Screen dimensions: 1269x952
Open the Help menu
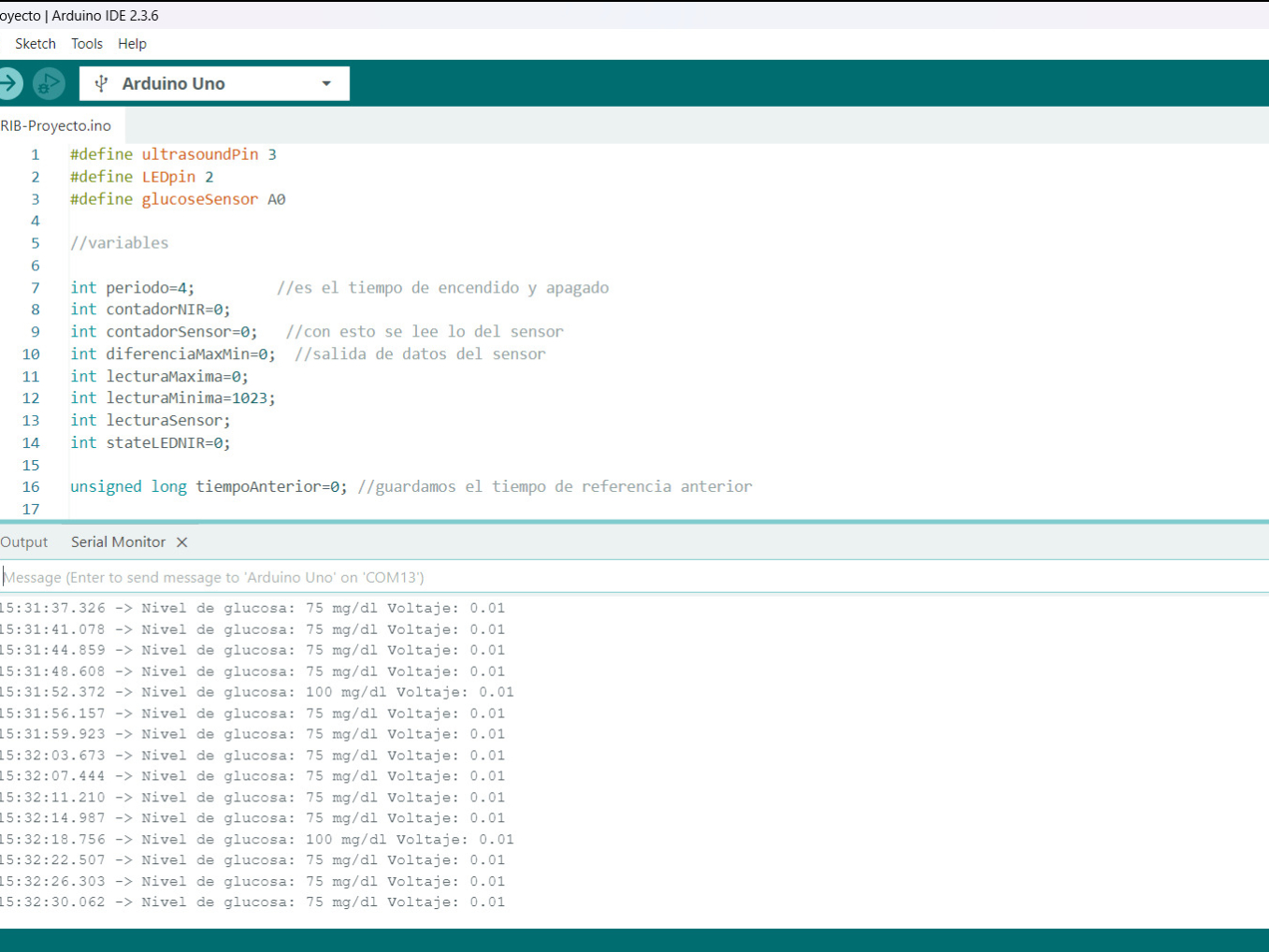point(132,44)
